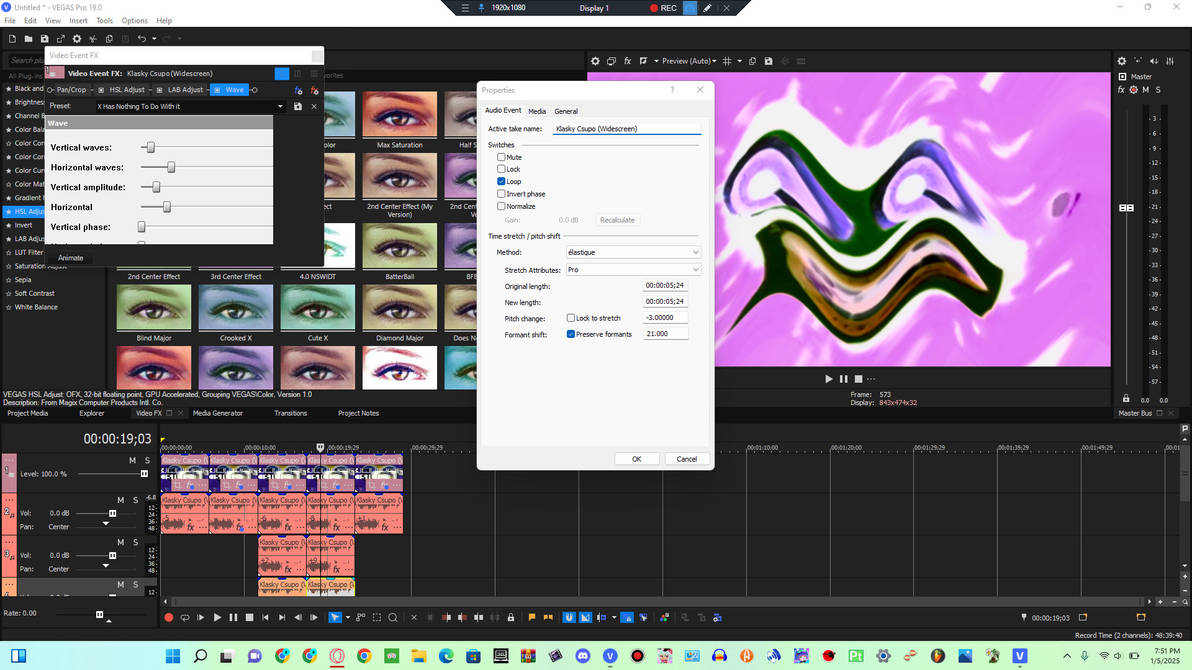Toggle the Lock checkbox in the Properties dialog
Screen dimensions: 1192x670
tap(501, 169)
